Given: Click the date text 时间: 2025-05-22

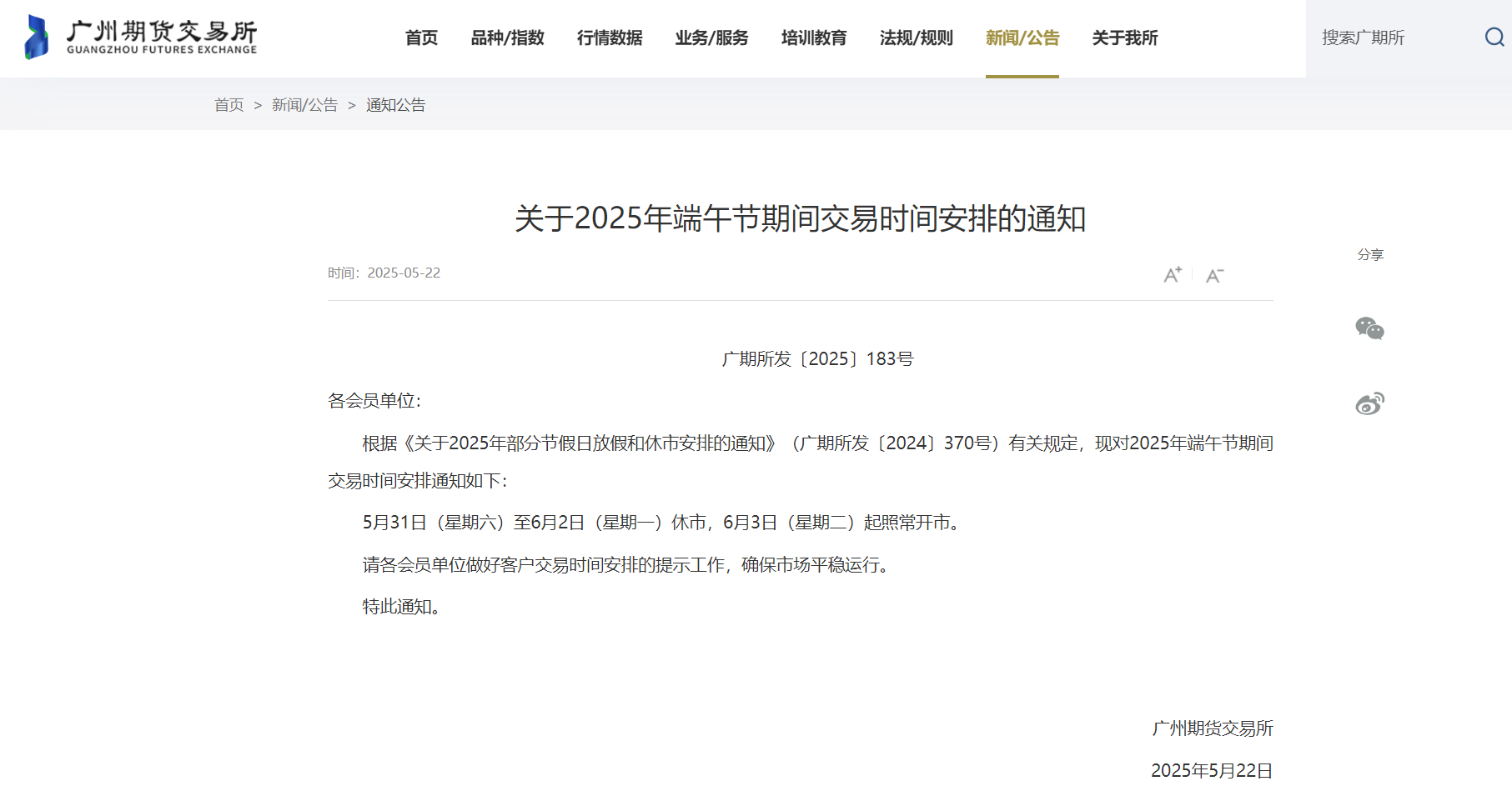Looking at the screenshot, I should tap(384, 273).
